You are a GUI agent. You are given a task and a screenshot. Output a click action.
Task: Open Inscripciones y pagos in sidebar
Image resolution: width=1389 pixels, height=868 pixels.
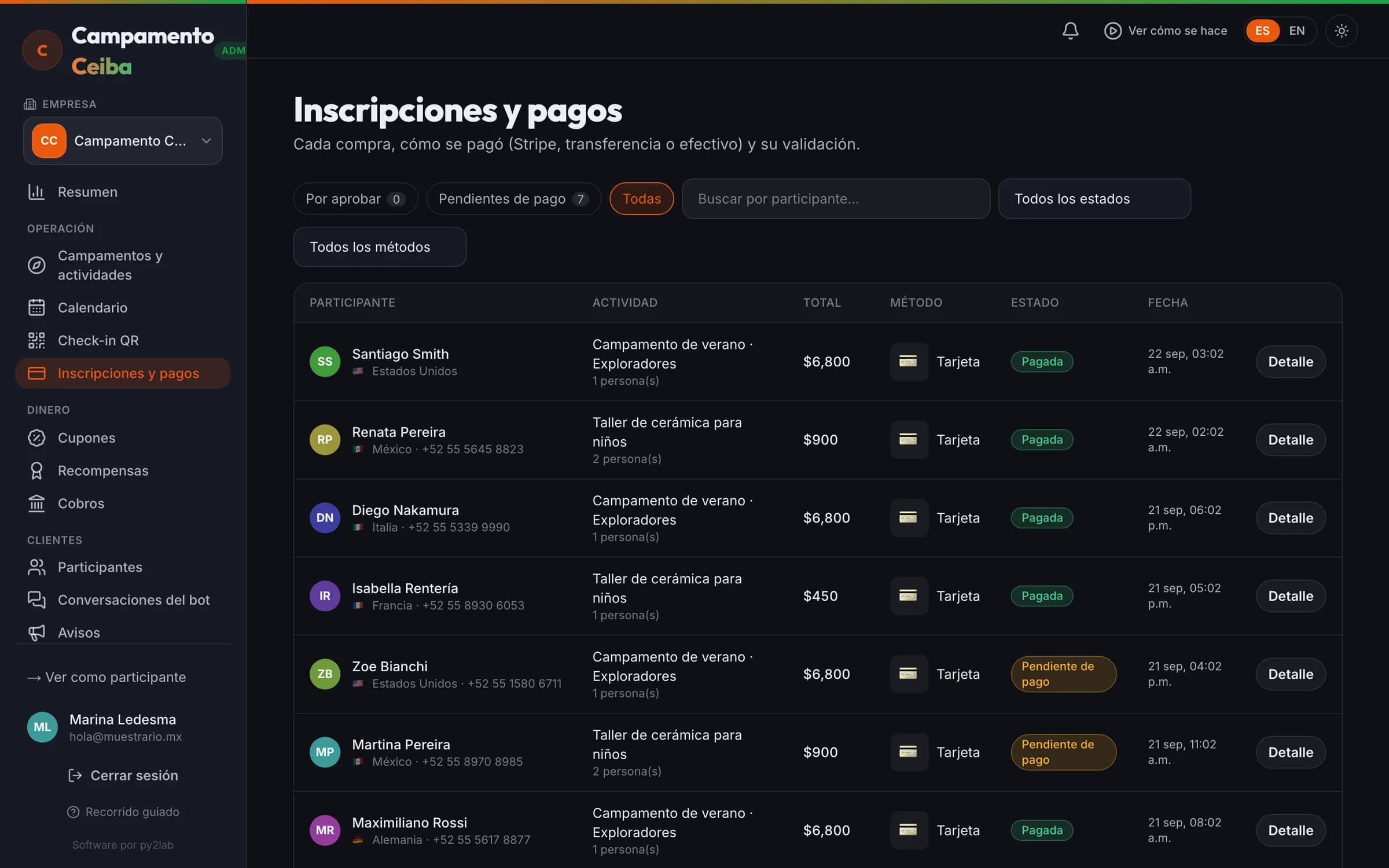point(123,373)
